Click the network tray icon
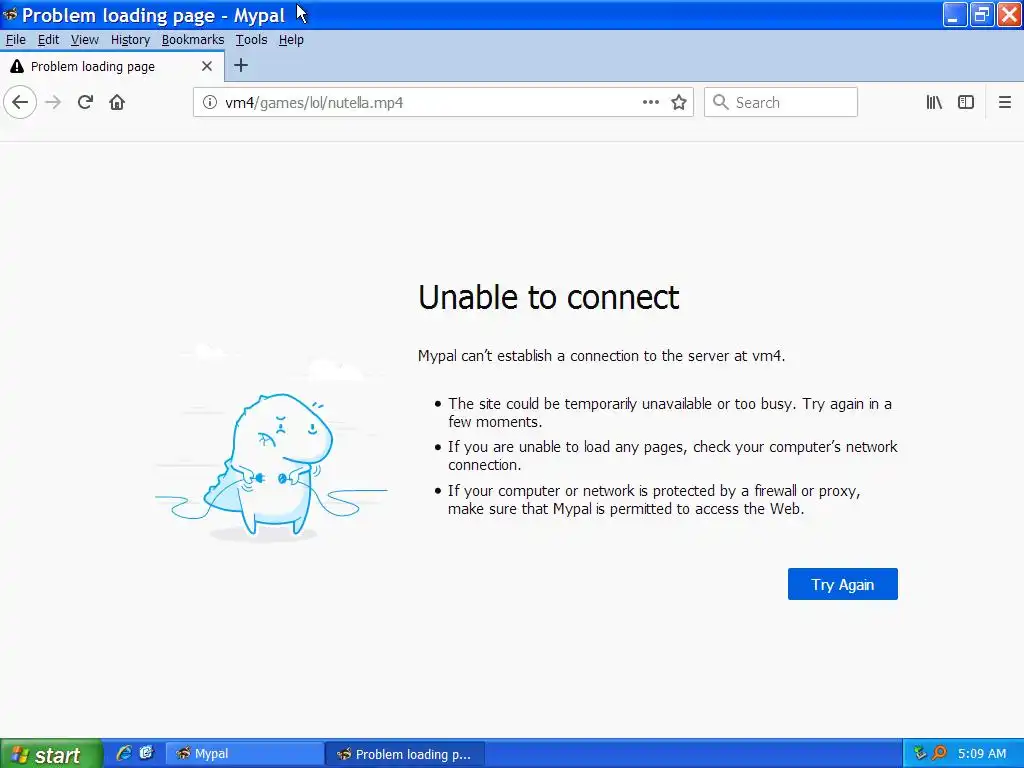This screenshot has height=768, width=1024. (x=920, y=753)
